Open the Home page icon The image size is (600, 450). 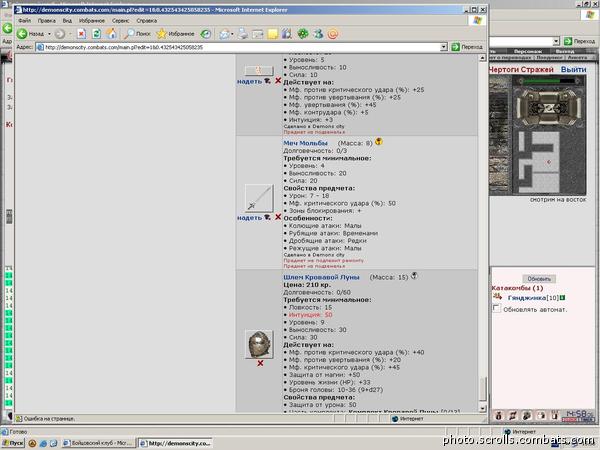click(x=111, y=34)
